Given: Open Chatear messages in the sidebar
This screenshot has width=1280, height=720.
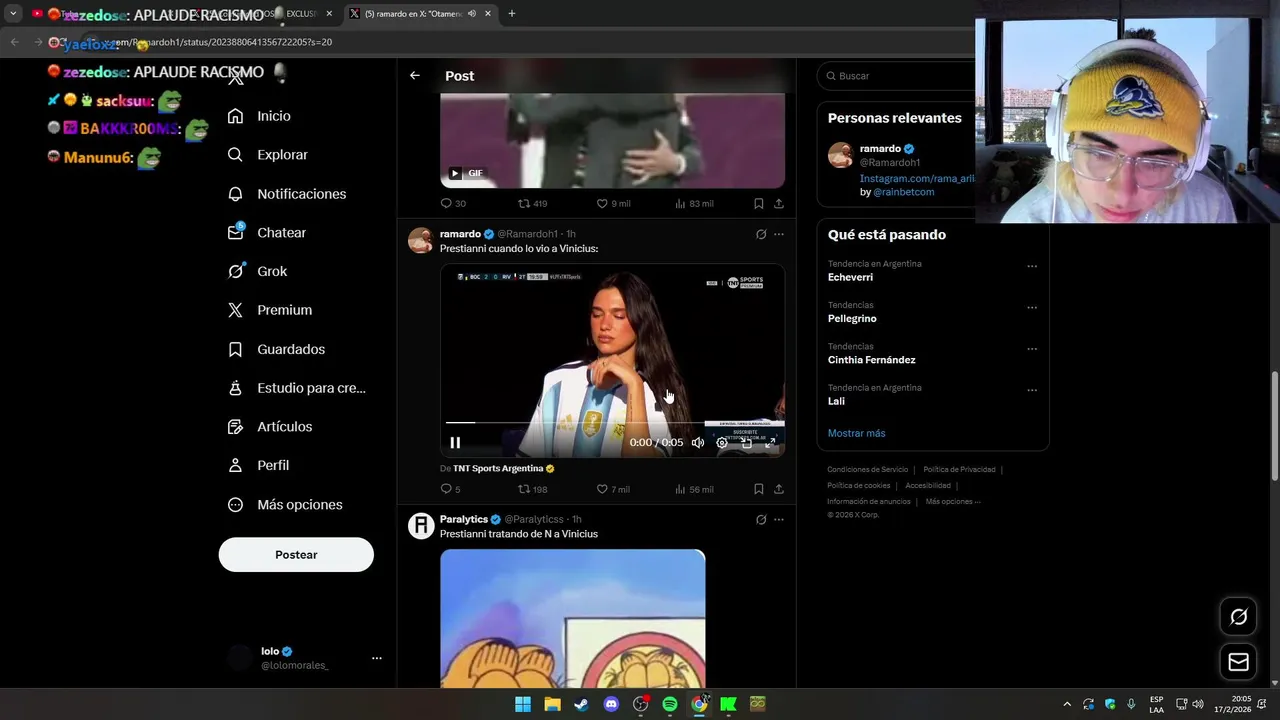Looking at the screenshot, I should [267, 232].
